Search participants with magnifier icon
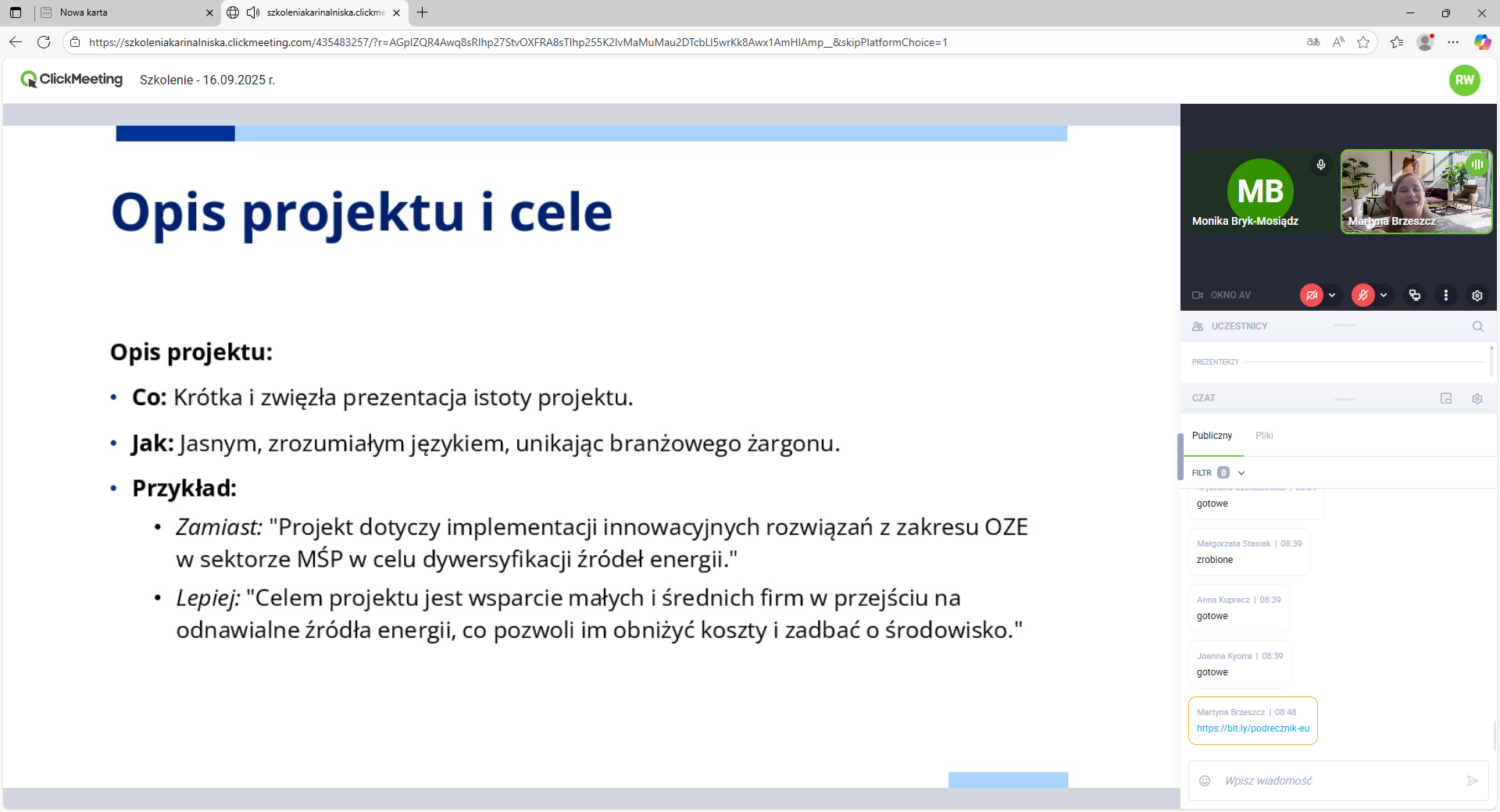The image size is (1500, 812). [1478, 326]
